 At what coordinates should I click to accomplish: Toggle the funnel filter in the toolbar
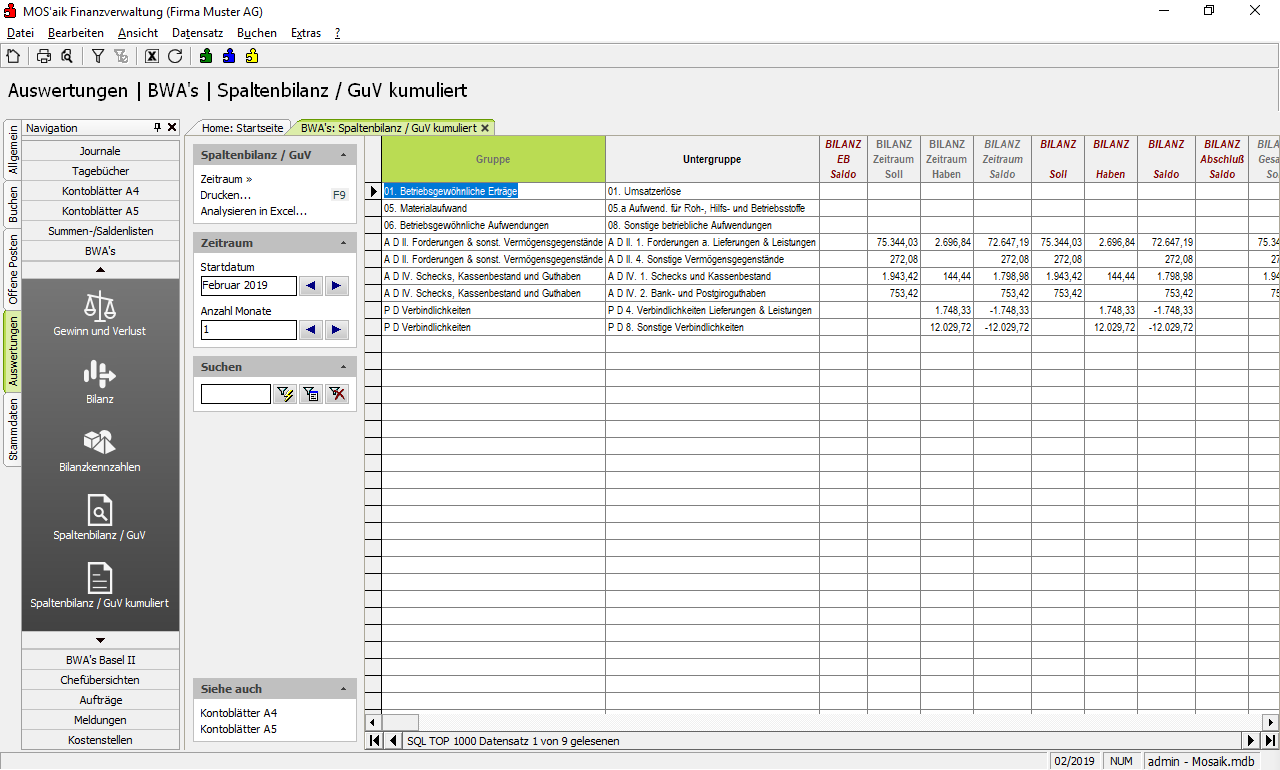98,56
